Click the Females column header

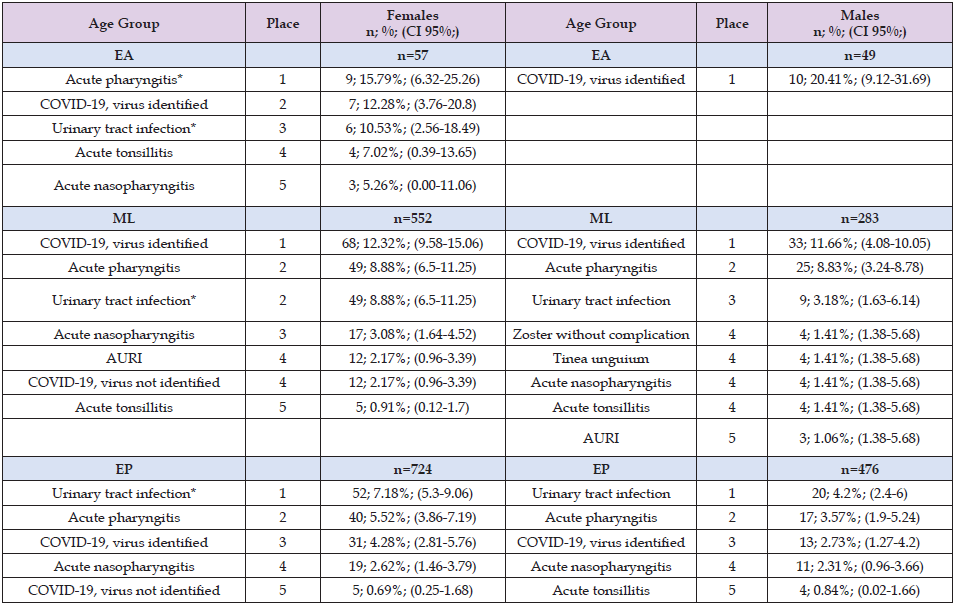[x=412, y=23]
